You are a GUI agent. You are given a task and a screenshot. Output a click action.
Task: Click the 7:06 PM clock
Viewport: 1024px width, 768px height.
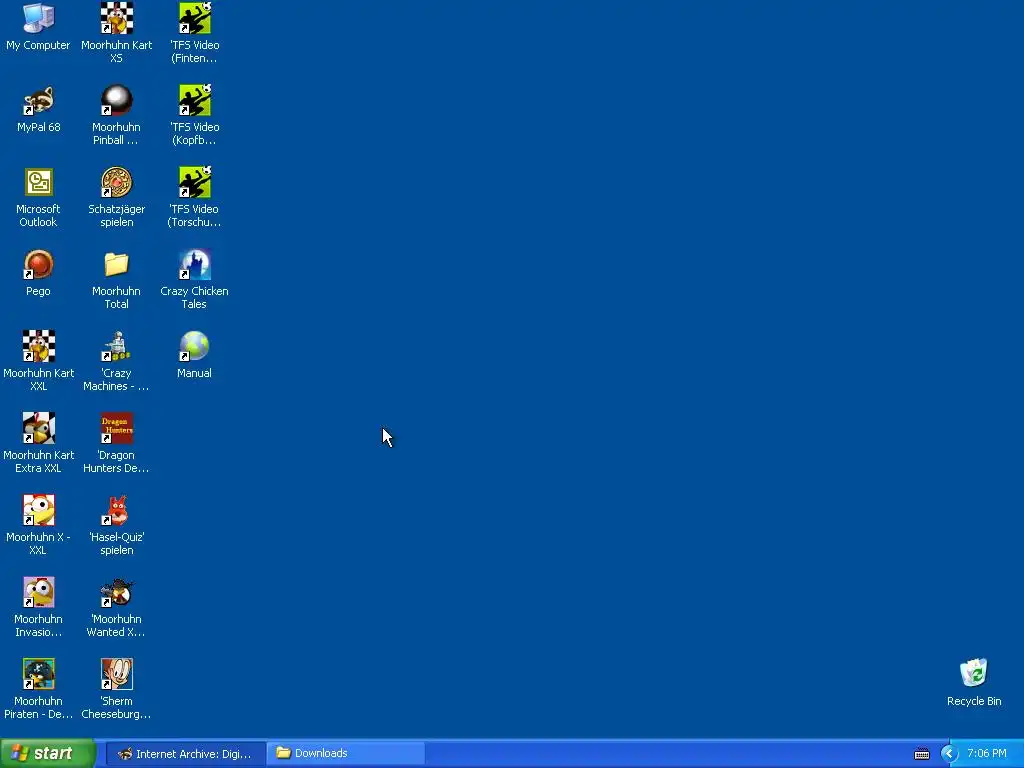tap(987, 754)
